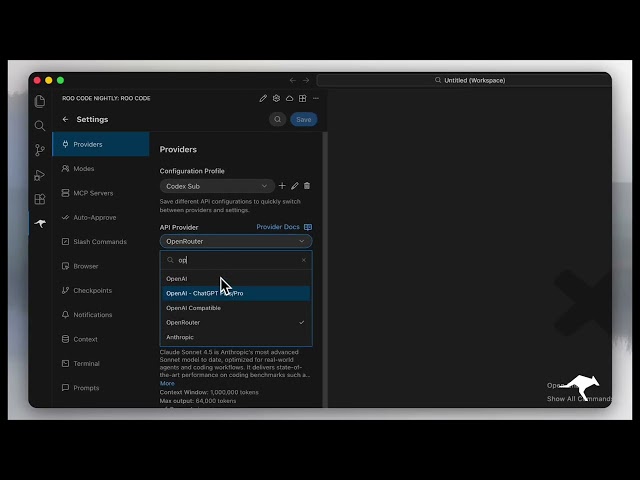Clear the provider search with the X
Screen dimensions: 640x480
304,260
